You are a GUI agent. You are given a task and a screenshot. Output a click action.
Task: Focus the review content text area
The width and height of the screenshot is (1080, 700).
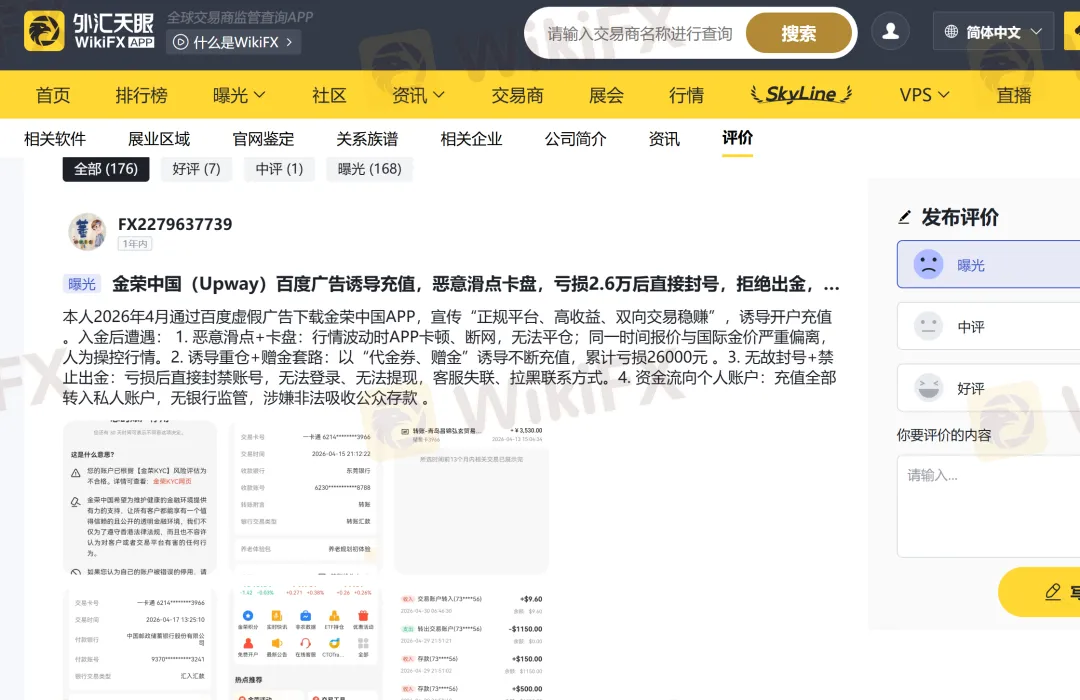coord(988,506)
